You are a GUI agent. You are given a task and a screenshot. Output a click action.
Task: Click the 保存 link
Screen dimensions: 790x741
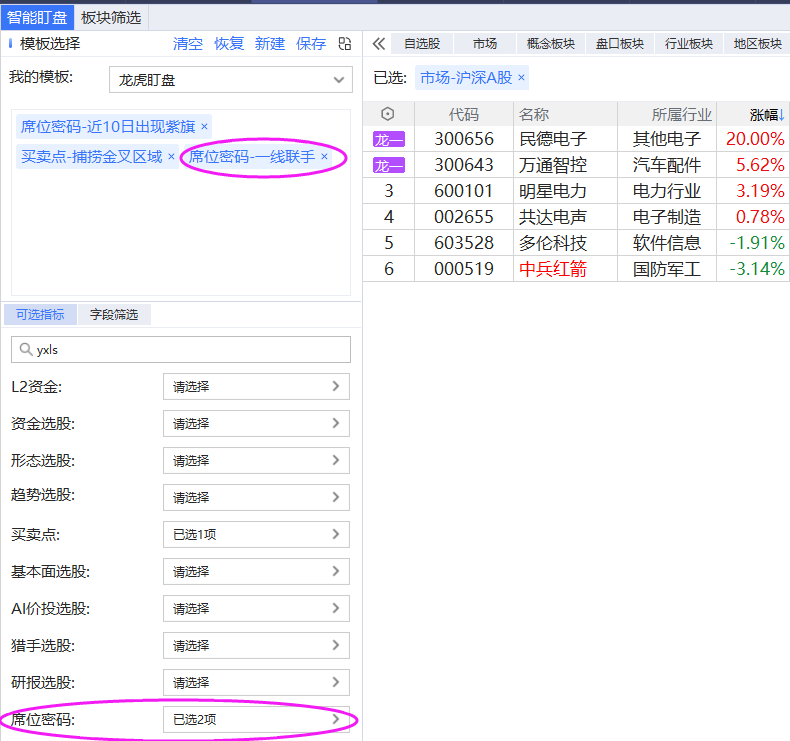coord(311,44)
